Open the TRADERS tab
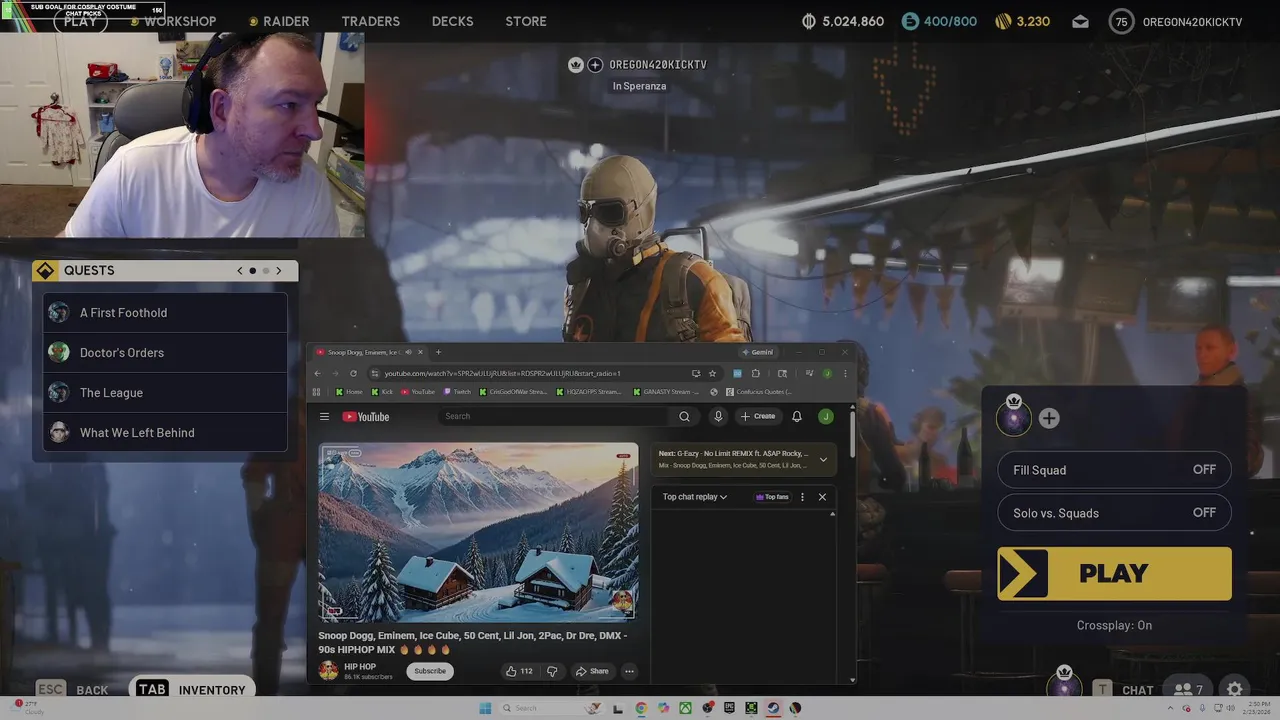Screen dimensions: 1280x720 pos(370,21)
